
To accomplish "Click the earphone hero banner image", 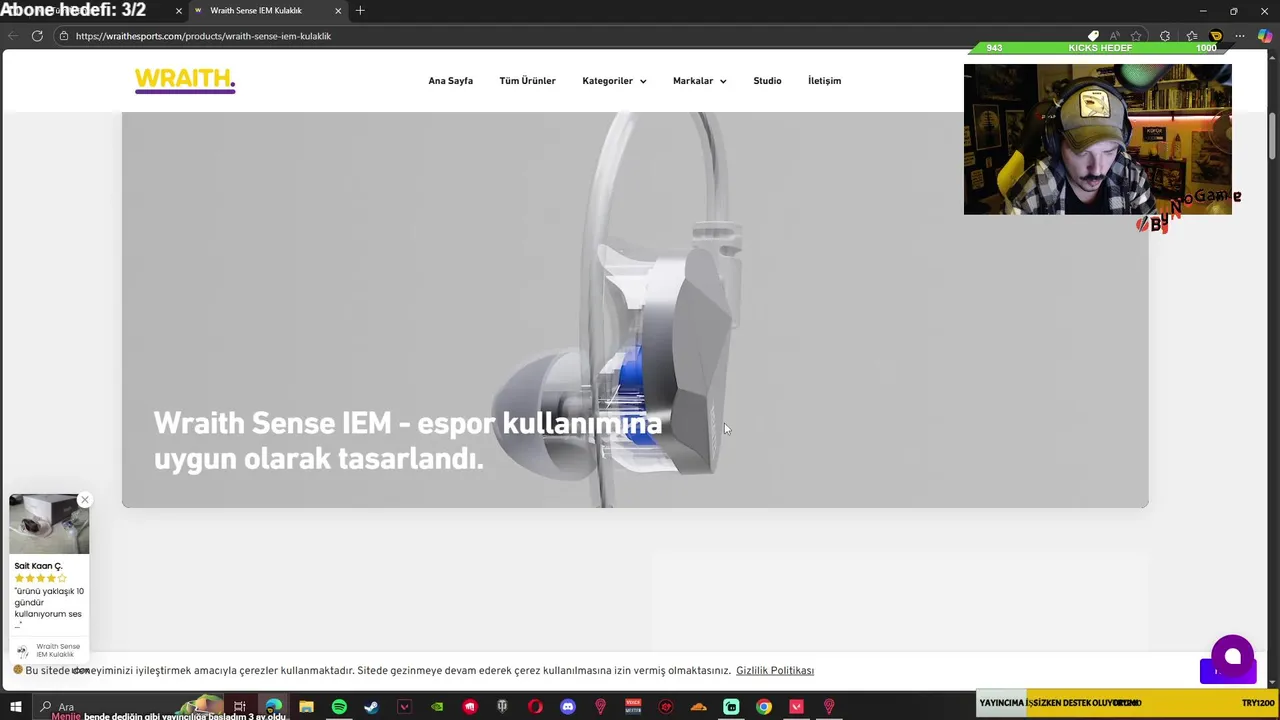I will click(x=635, y=310).
